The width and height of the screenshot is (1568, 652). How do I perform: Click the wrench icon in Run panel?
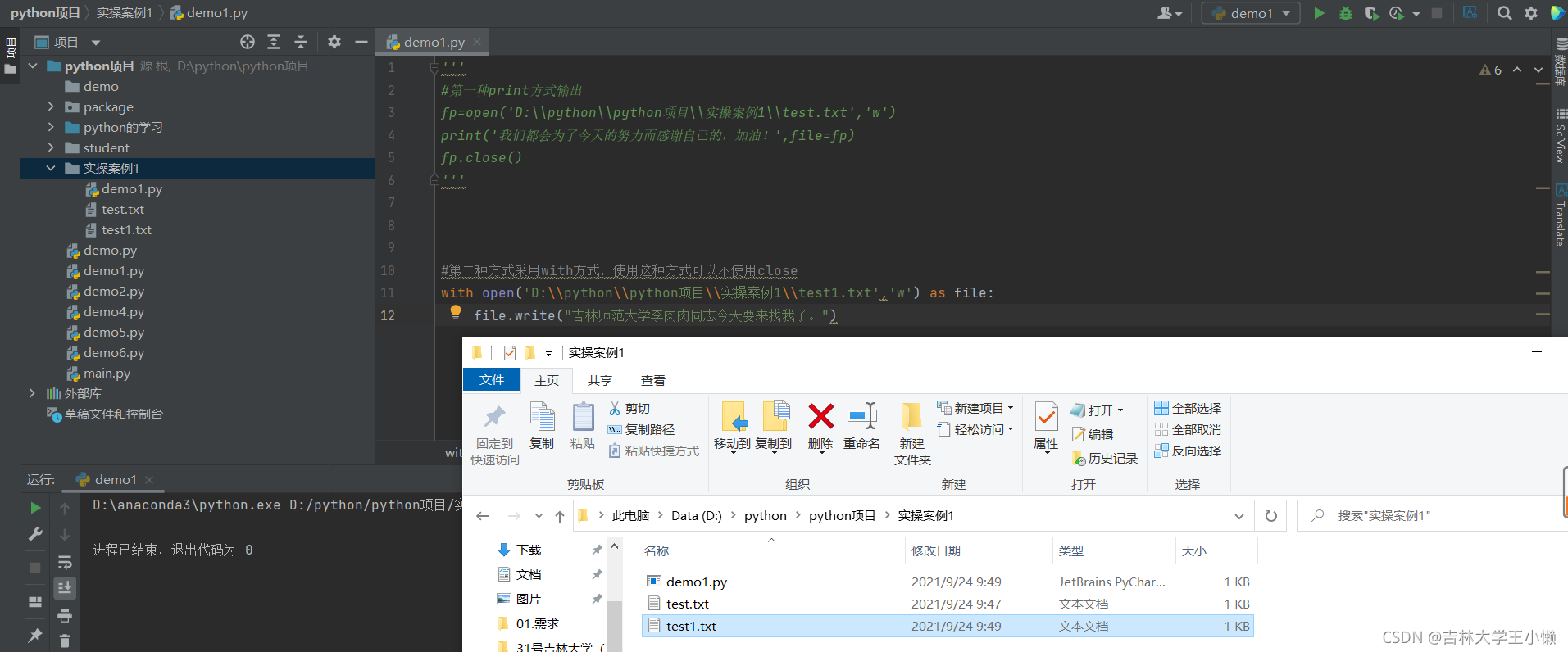(35, 534)
